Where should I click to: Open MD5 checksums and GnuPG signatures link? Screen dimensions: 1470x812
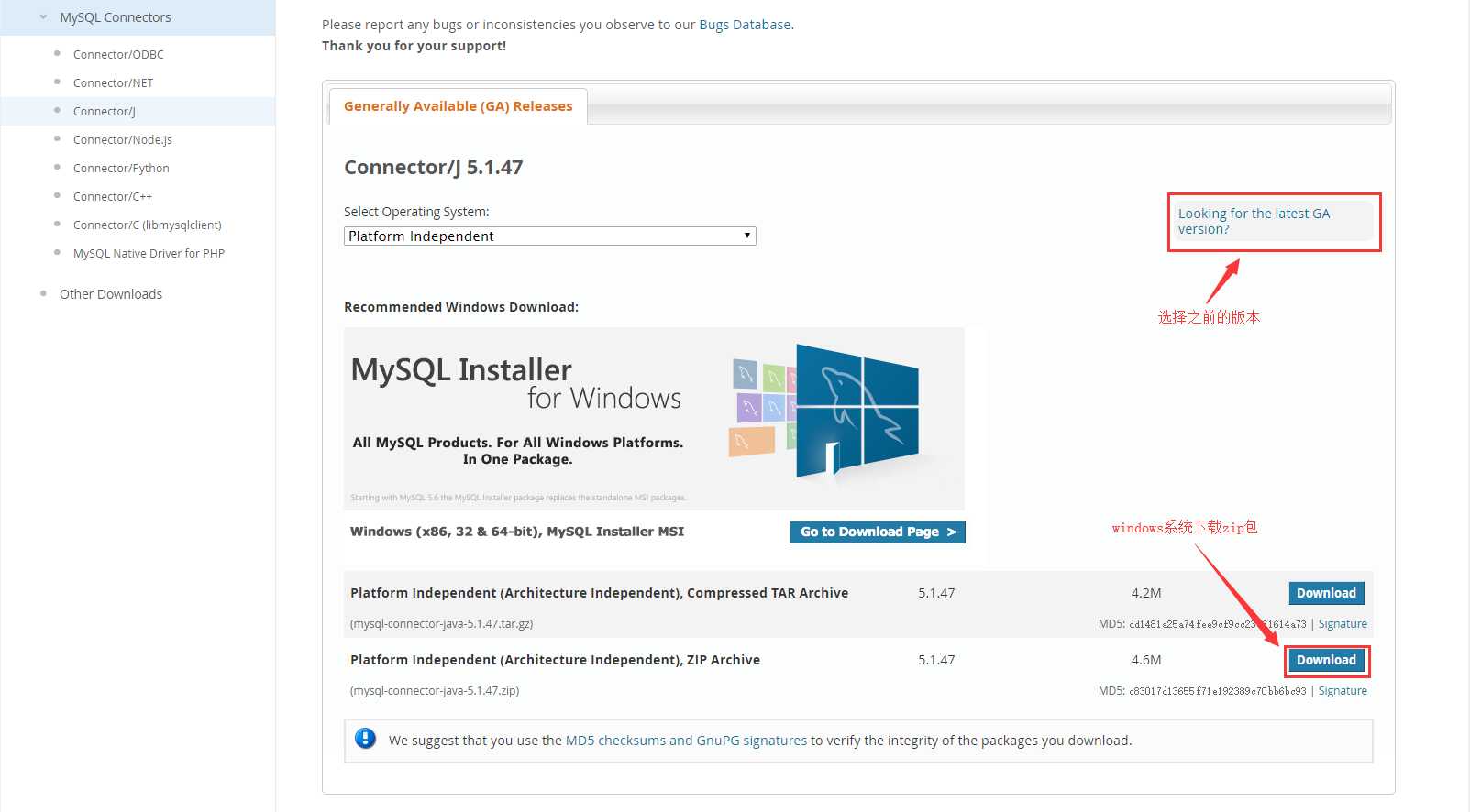[x=686, y=741]
